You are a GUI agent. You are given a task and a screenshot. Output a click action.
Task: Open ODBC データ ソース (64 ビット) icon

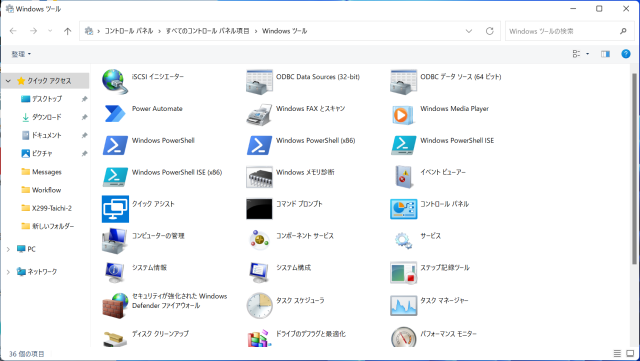coord(403,82)
